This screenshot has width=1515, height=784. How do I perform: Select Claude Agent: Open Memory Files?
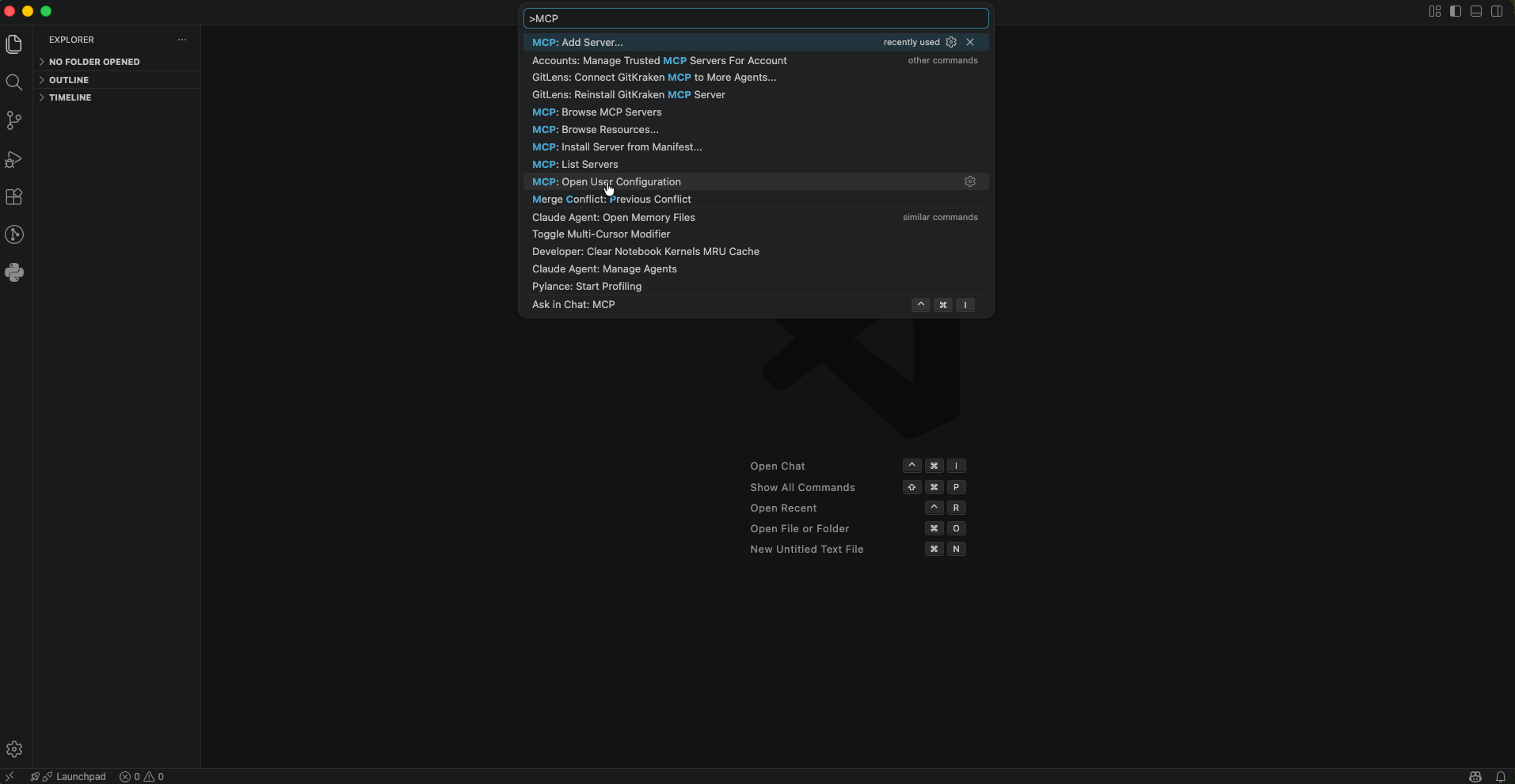[x=756, y=217]
